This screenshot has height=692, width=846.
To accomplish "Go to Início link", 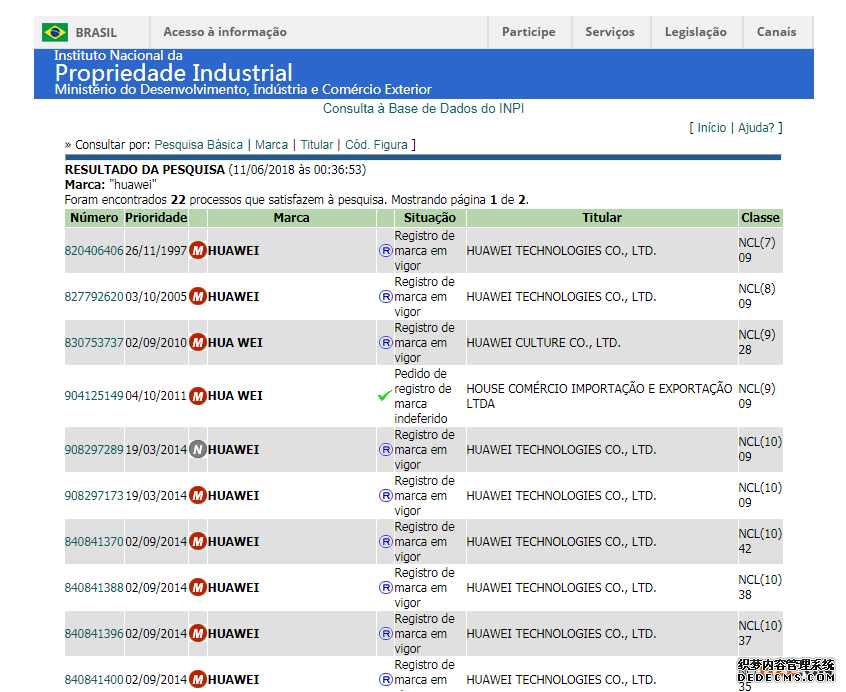I will point(712,128).
